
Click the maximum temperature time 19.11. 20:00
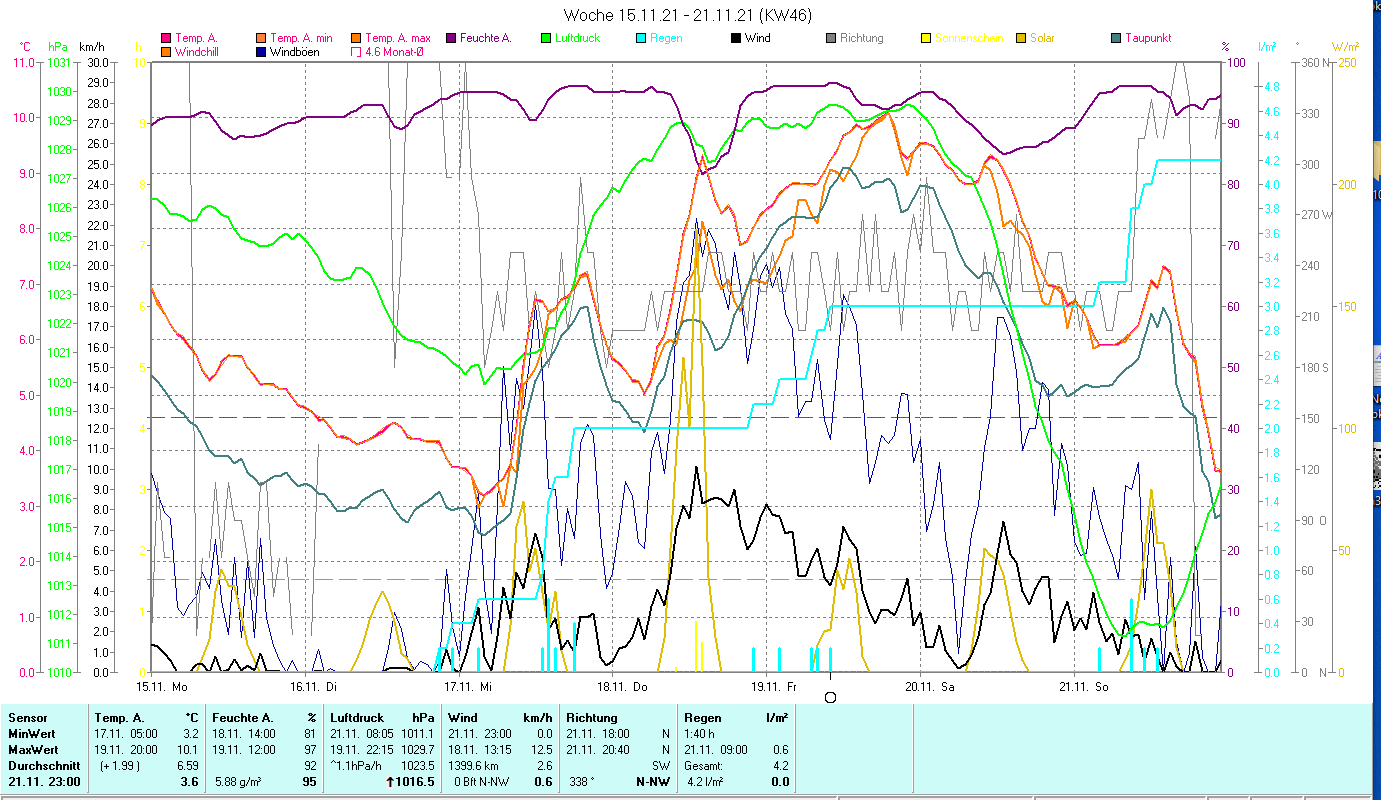click(x=127, y=750)
